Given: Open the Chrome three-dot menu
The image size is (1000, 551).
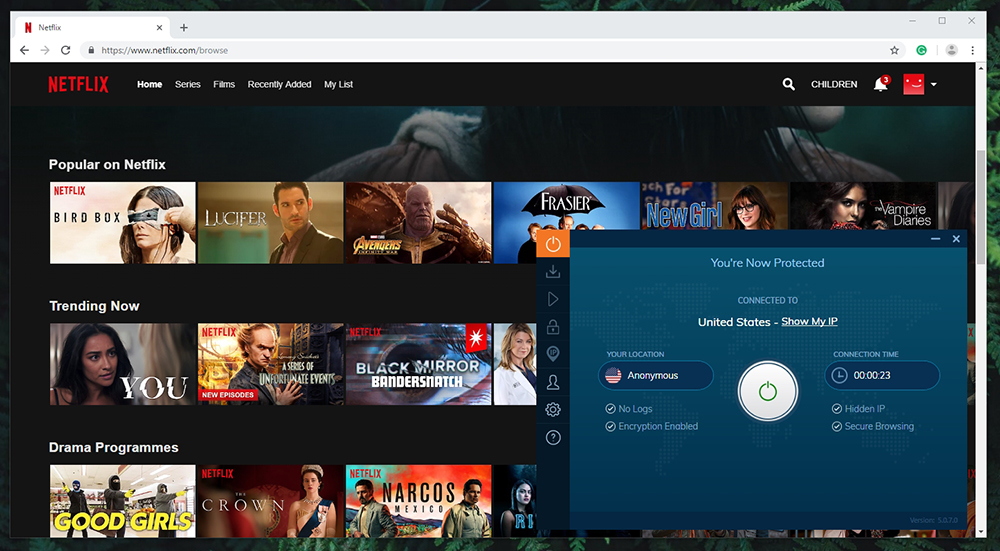Looking at the screenshot, I should pyautogui.click(x=973, y=50).
